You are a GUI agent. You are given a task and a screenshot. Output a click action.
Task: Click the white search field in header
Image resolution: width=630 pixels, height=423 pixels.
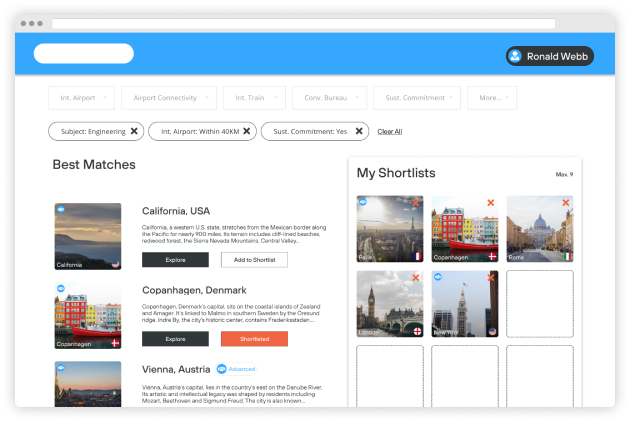tap(83, 54)
